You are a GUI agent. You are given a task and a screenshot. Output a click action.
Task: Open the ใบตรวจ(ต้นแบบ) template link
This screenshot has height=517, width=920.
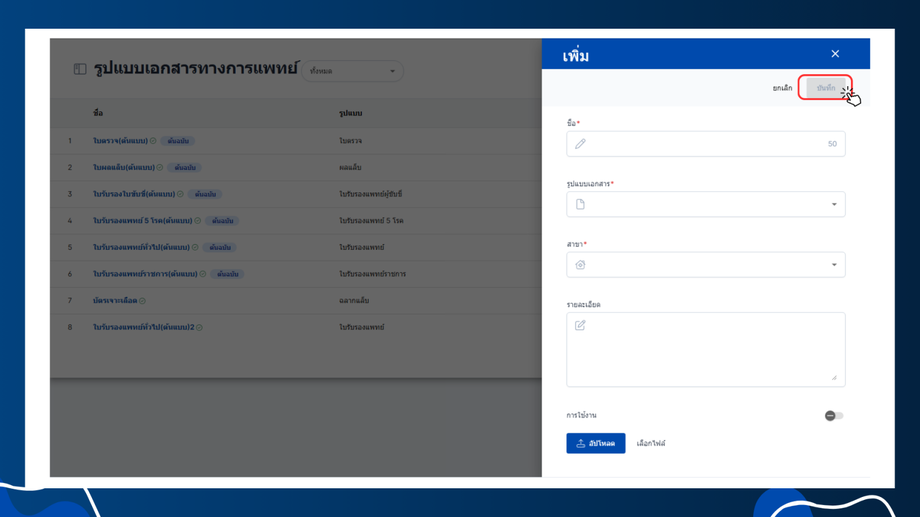pyautogui.click(x=120, y=141)
